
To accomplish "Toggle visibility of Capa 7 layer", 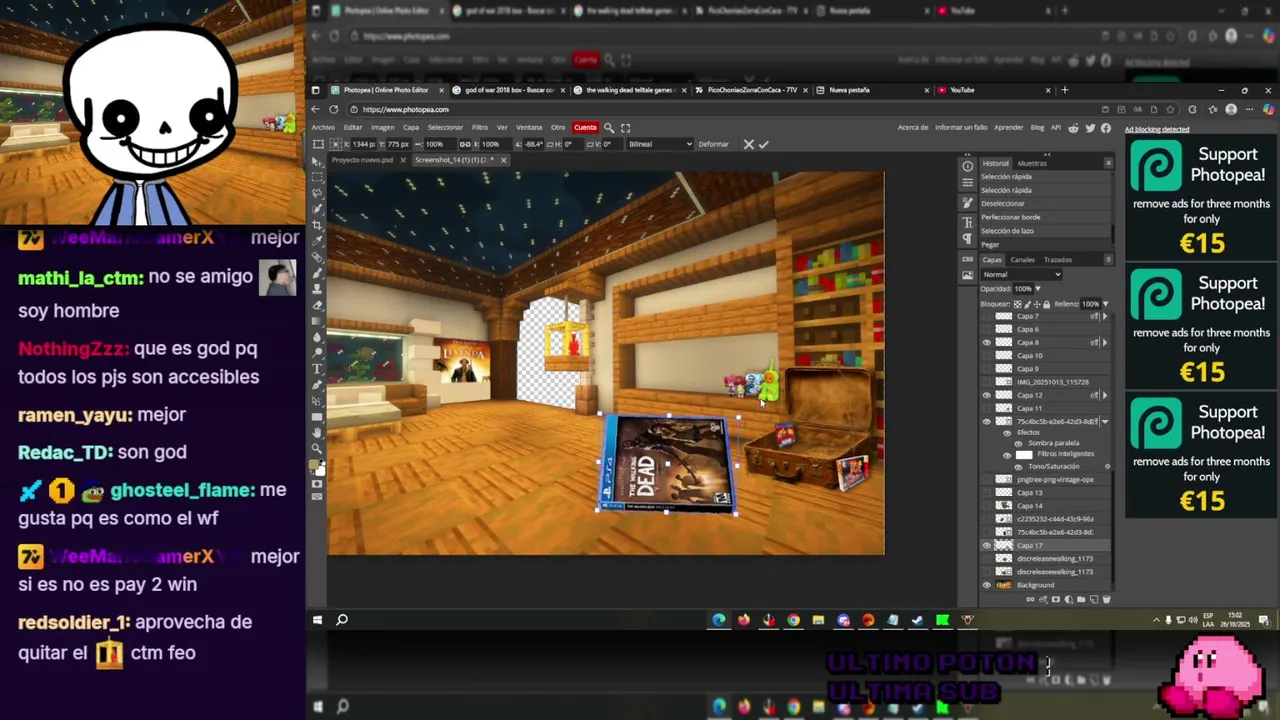I will (x=986, y=316).
